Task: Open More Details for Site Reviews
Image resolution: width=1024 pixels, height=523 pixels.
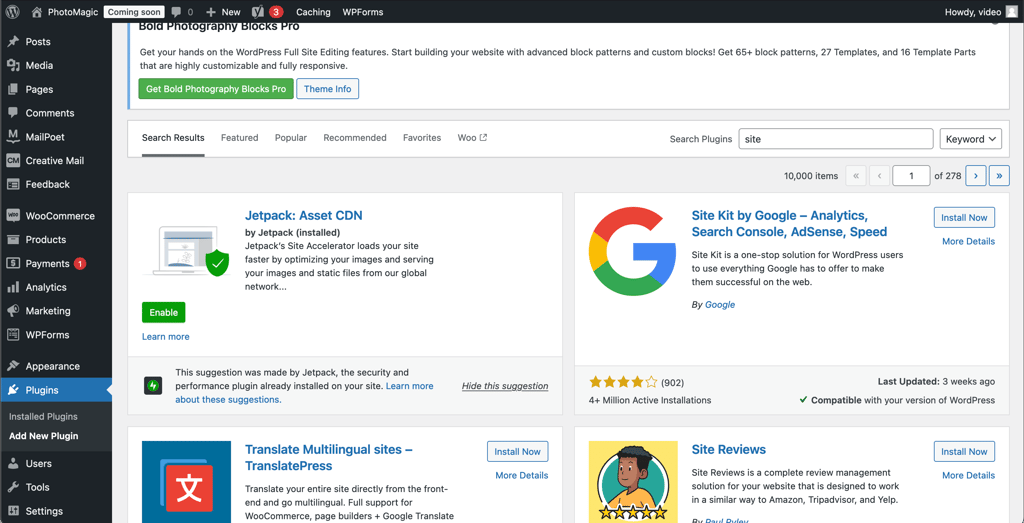Action: (968, 475)
